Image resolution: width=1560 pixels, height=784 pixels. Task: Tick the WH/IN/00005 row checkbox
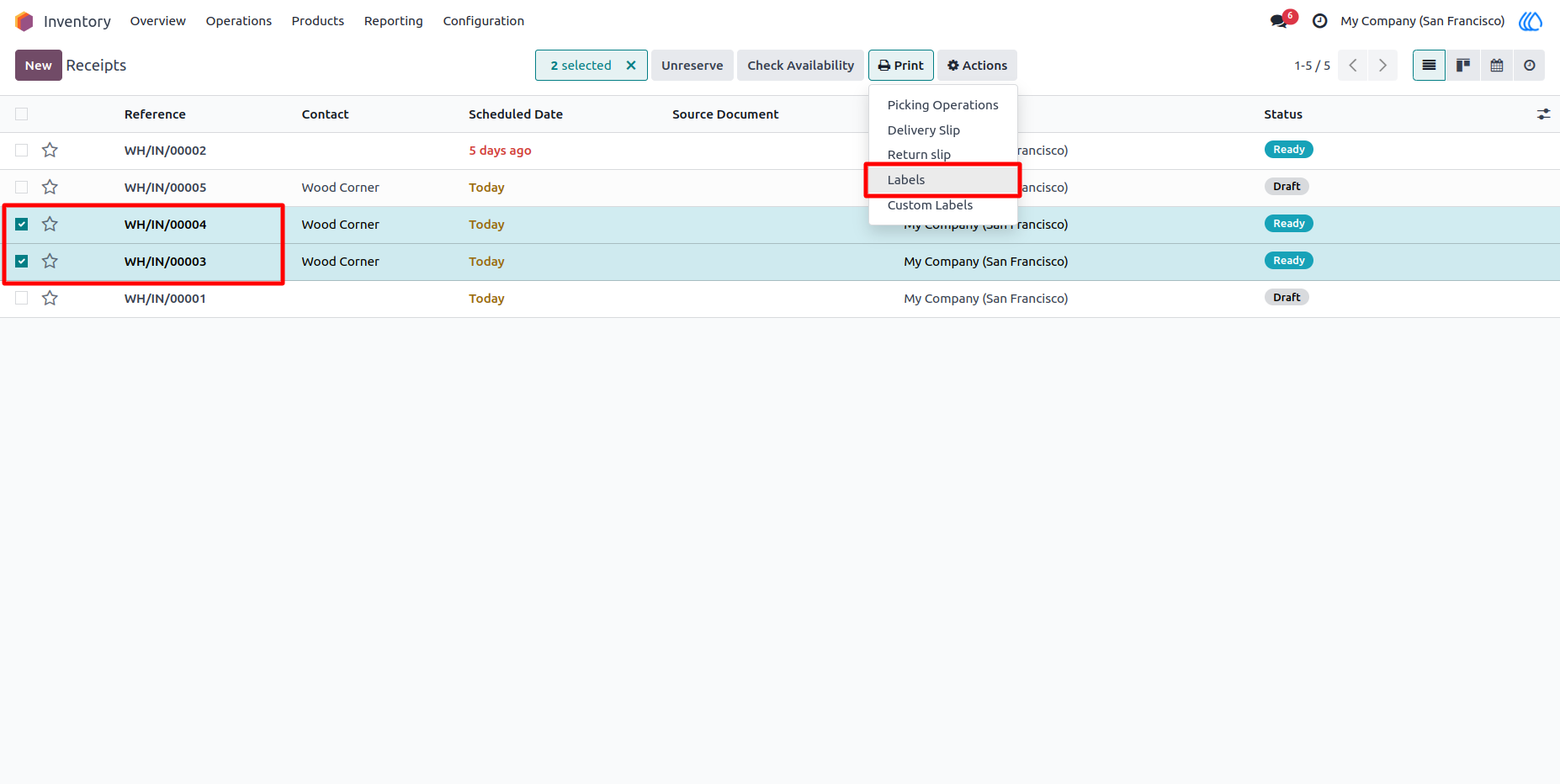pyautogui.click(x=22, y=187)
